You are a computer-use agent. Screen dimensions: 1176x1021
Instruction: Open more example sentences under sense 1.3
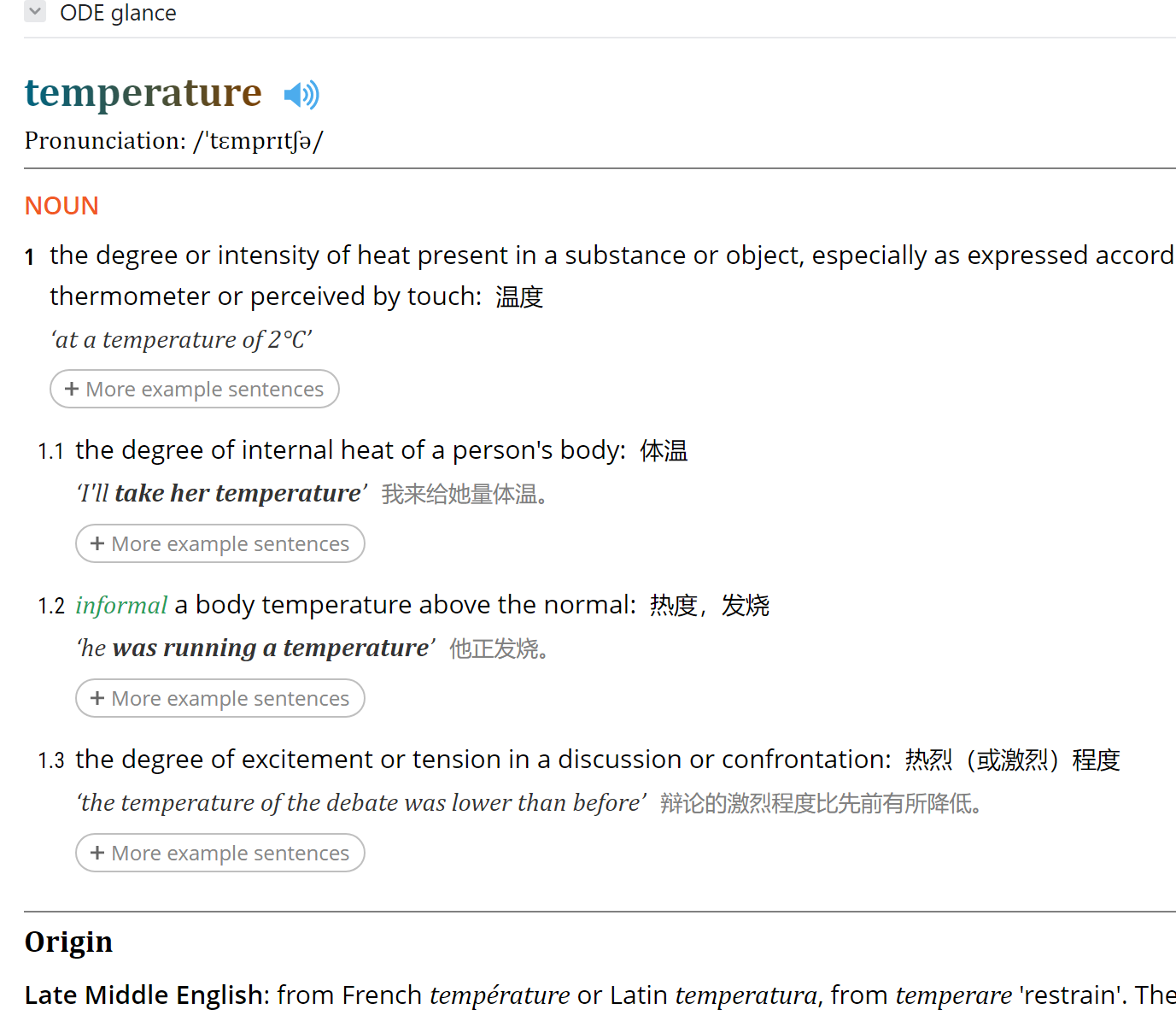[x=220, y=853]
